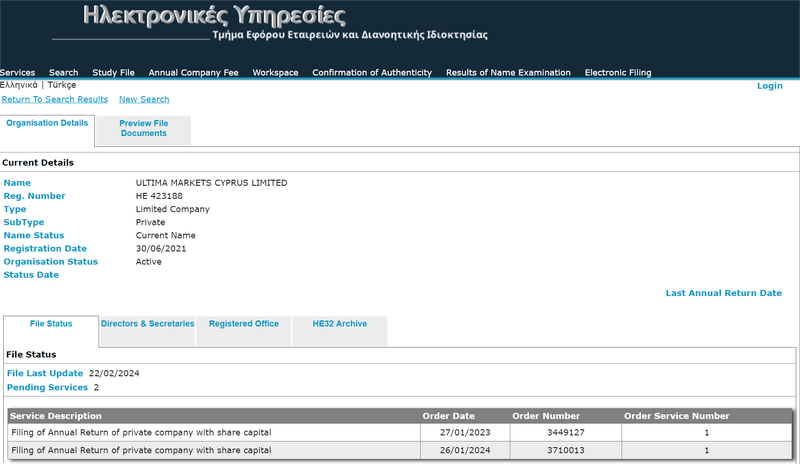The height and width of the screenshot is (464, 800).
Task: Select Annual Company Fee in navigation
Action: [x=193, y=72]
